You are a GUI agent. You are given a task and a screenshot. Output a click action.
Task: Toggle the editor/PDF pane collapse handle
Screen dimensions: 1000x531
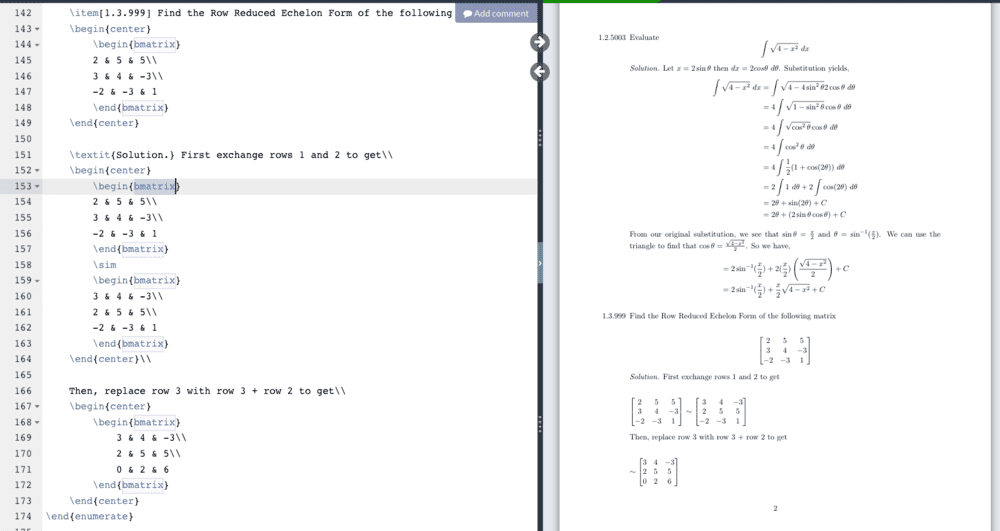click(x=540, y=263)
